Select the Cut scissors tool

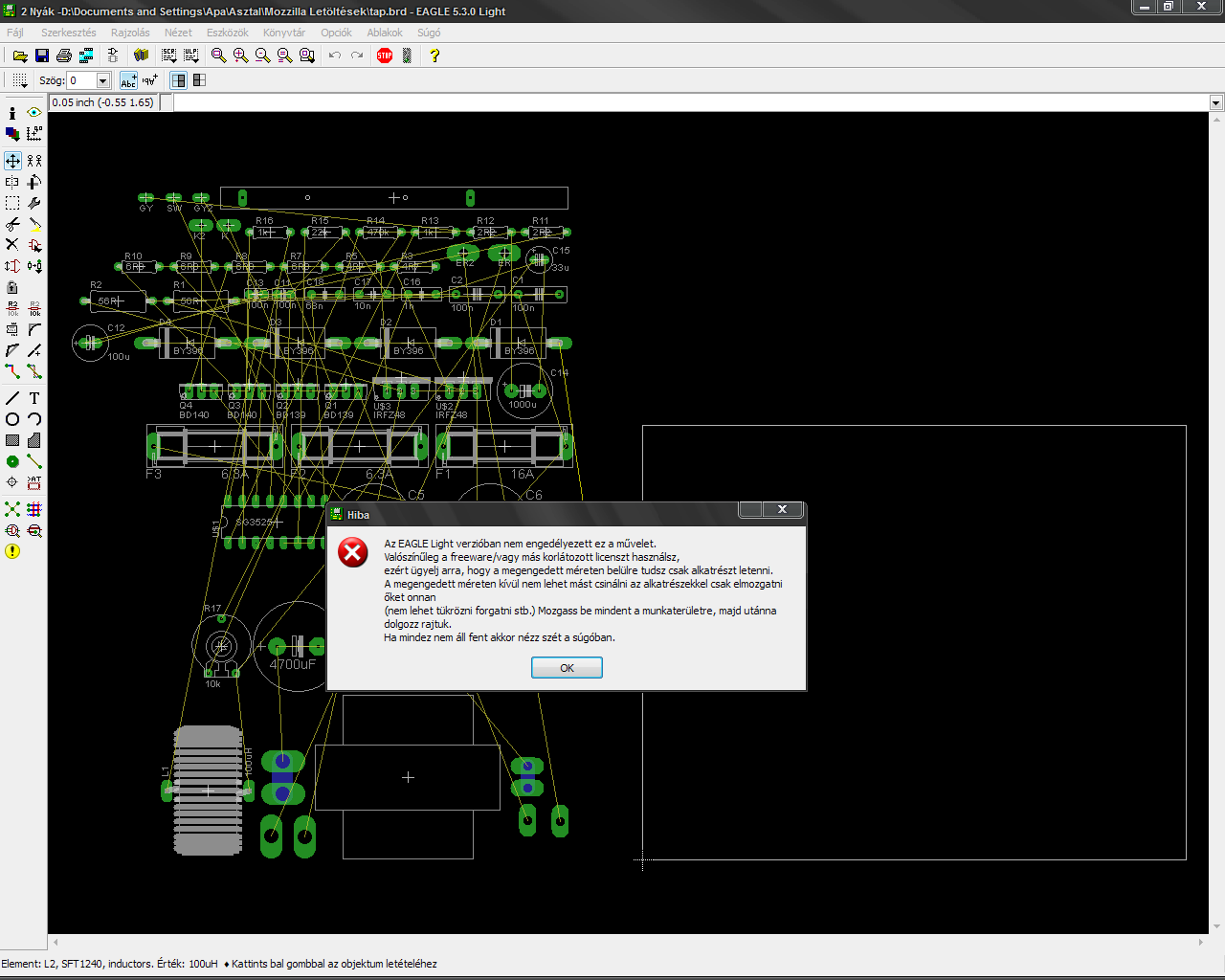coord(12,224)
